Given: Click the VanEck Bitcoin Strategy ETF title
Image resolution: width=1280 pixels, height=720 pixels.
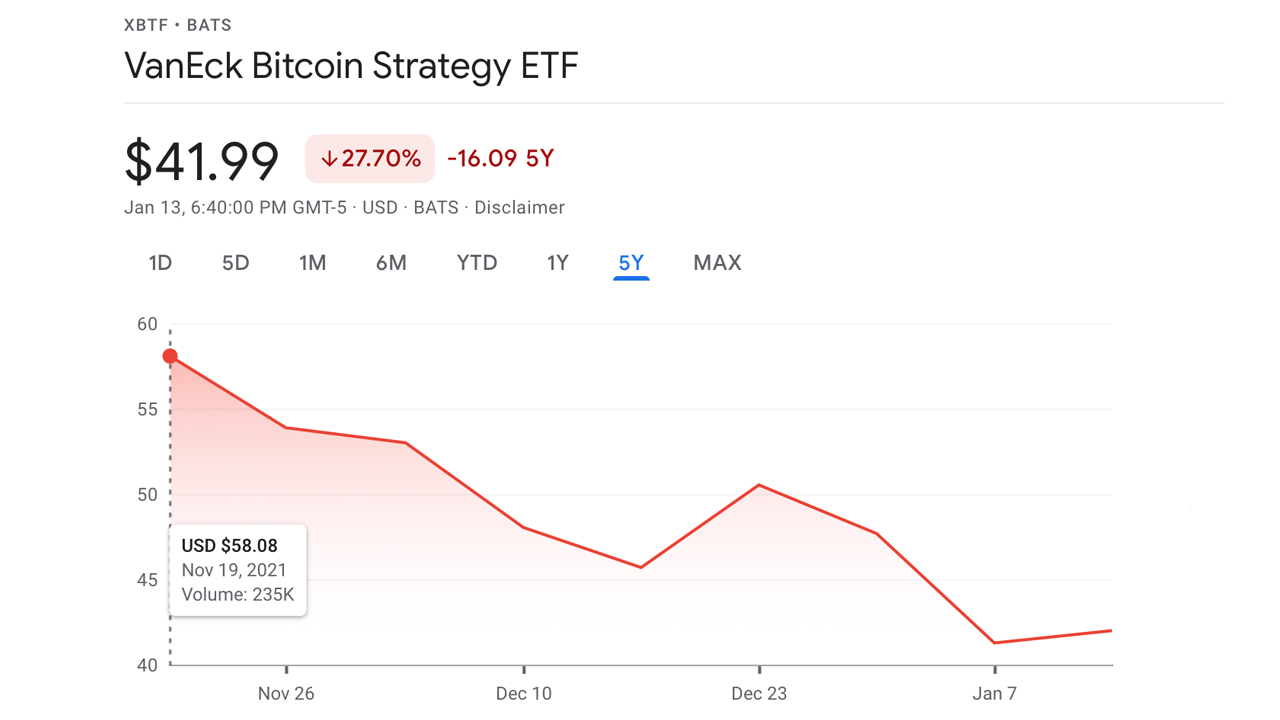Looking at the screenshot, I should (x=351, y=66).
